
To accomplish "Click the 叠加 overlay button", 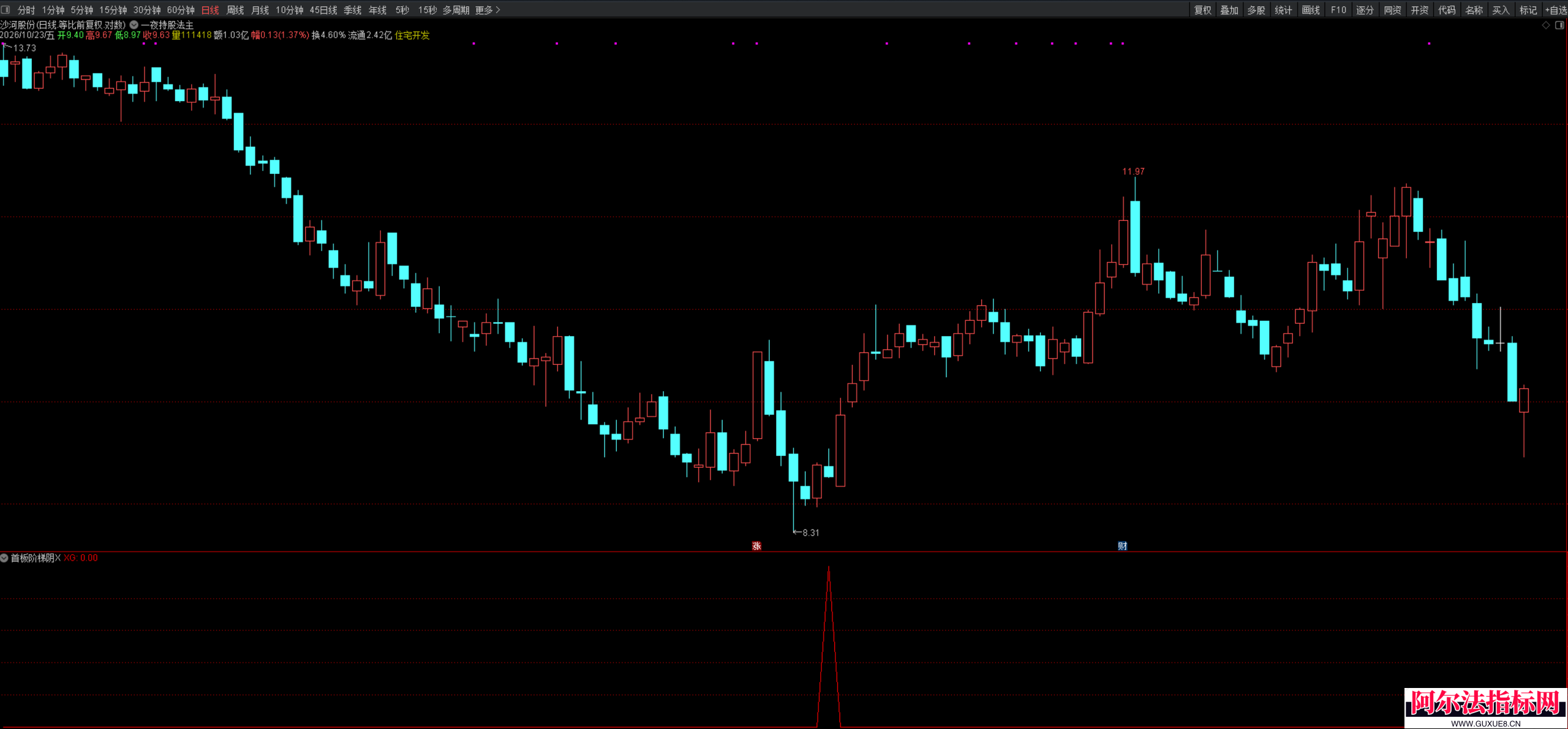I will point(1229,10).
